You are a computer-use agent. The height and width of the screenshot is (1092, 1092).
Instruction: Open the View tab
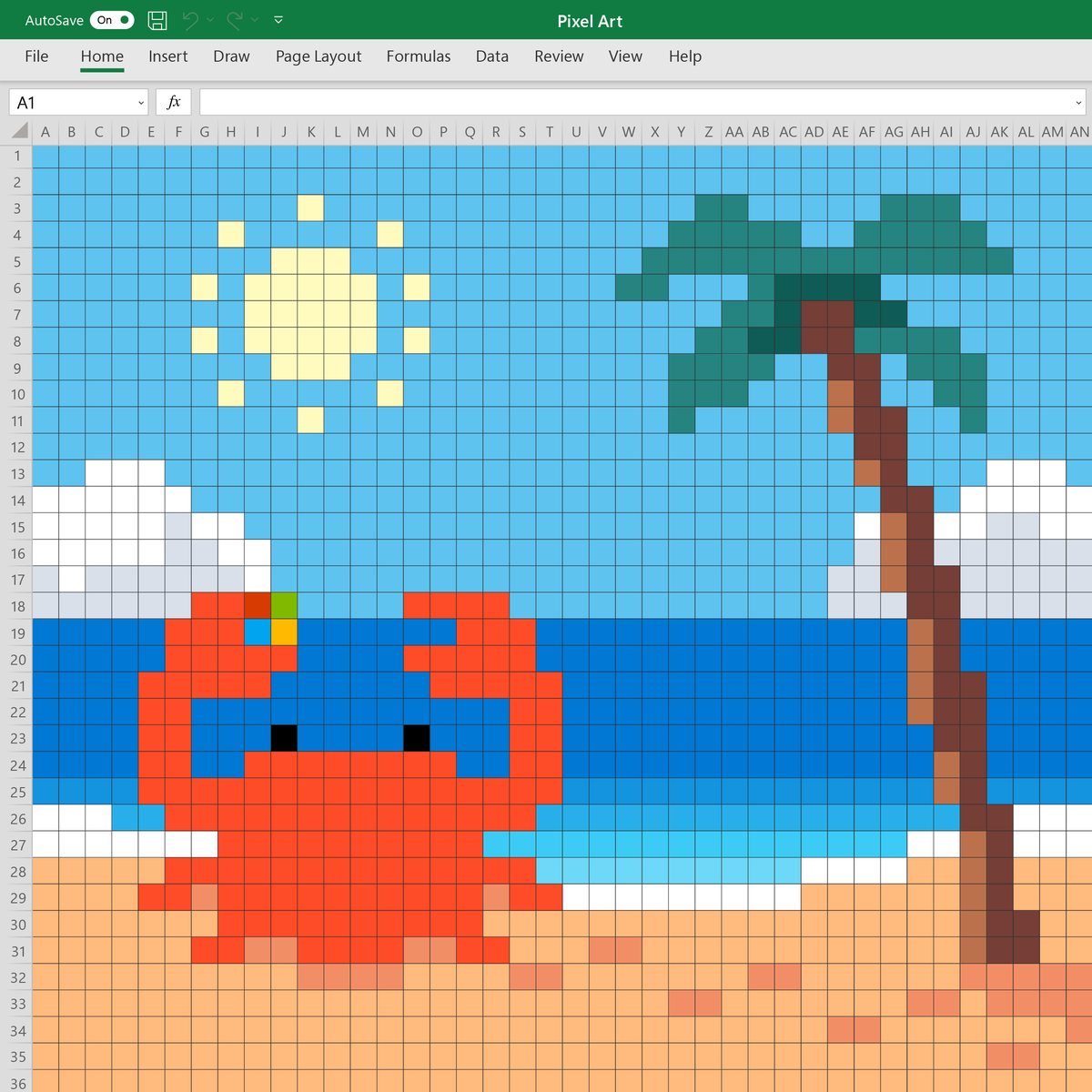pyautogui.click(x=625, y=56)
